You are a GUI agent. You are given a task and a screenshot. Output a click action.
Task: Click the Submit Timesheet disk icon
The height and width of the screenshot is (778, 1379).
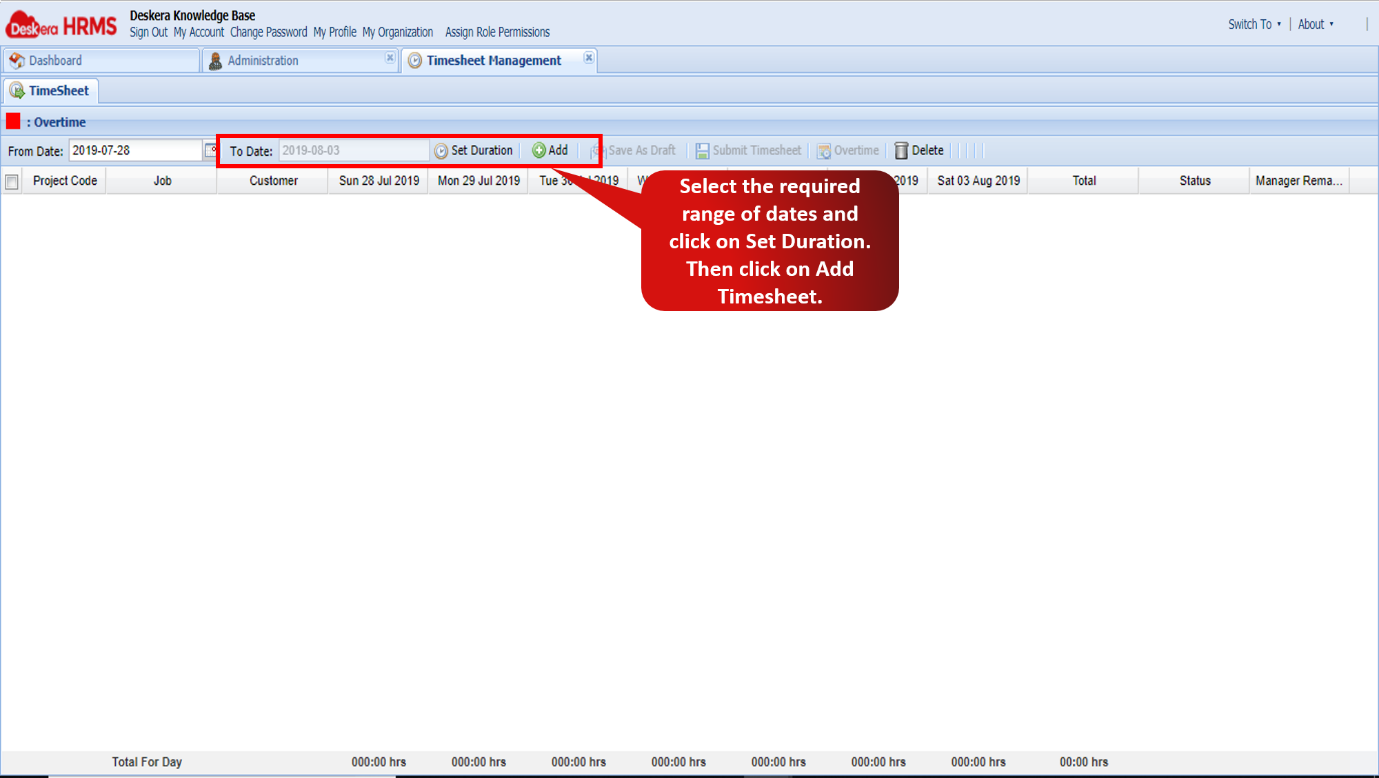coord(704,150)
